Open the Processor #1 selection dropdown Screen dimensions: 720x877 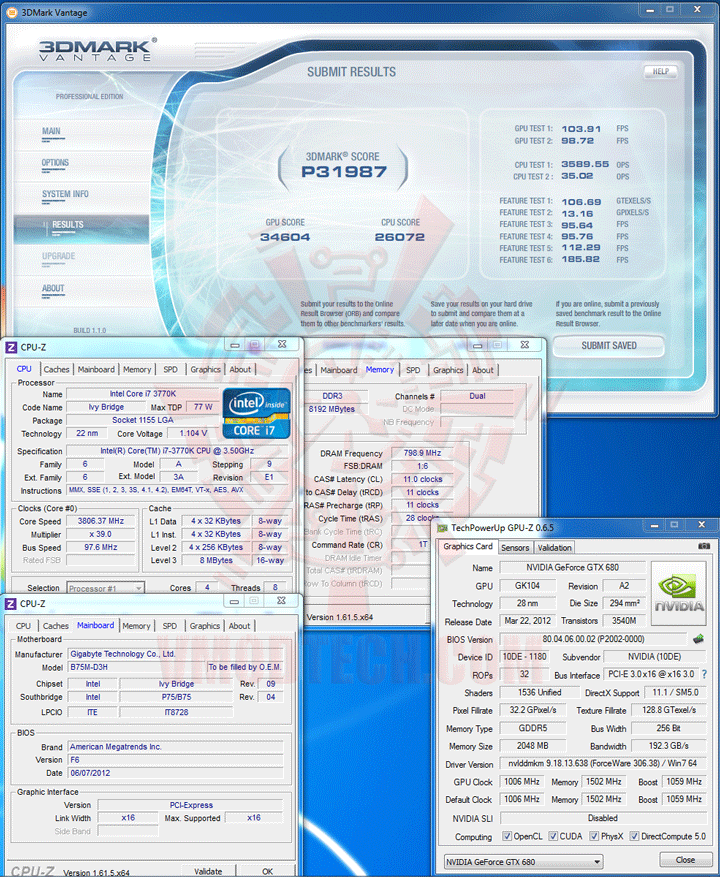(x=106, y=588)
